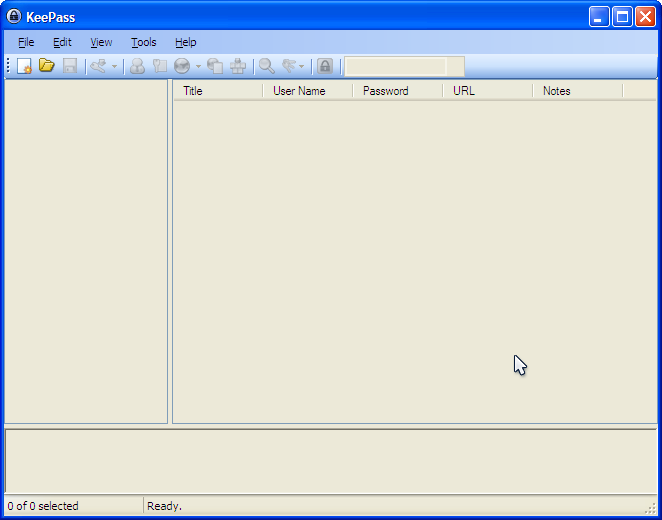Click the Open URL globe icon

point(182,66)
